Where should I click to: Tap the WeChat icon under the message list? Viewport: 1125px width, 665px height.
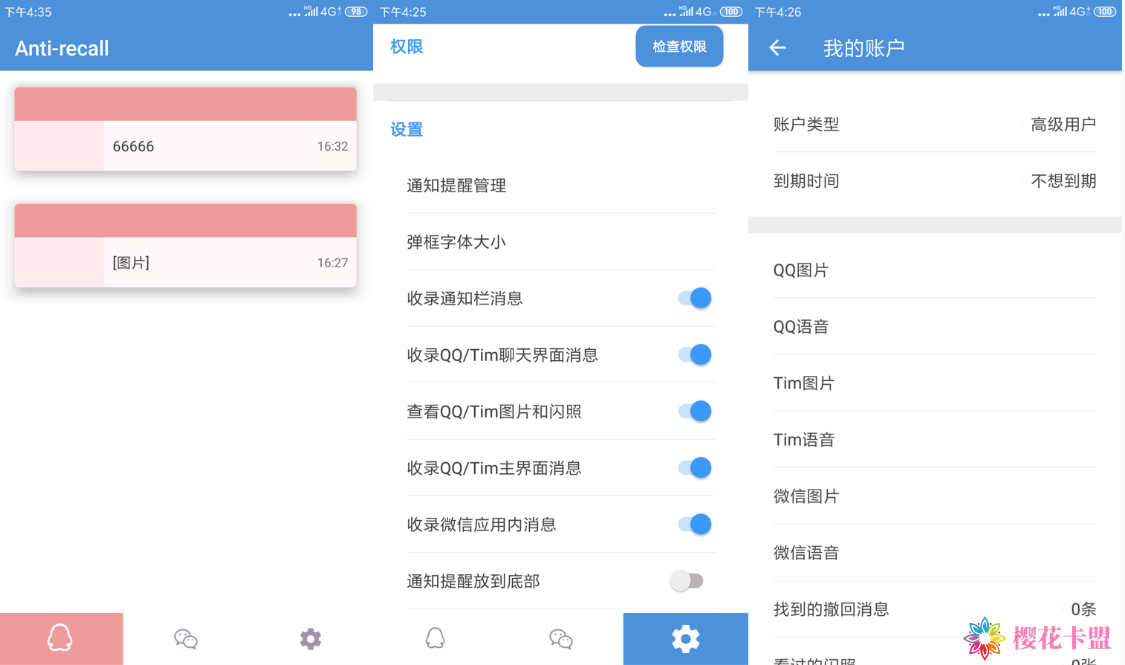point(186,638)
